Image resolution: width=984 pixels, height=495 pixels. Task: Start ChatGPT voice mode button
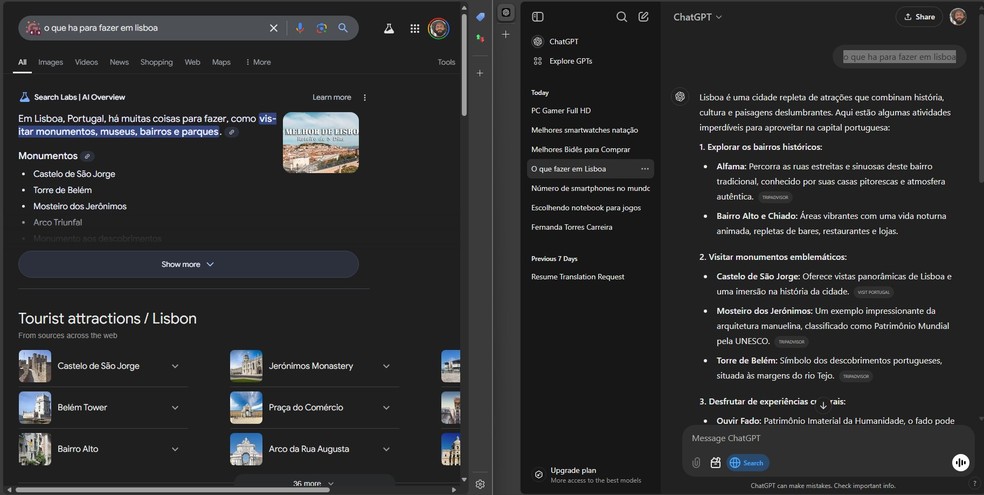pyautogui.click(x=960, y=463)
